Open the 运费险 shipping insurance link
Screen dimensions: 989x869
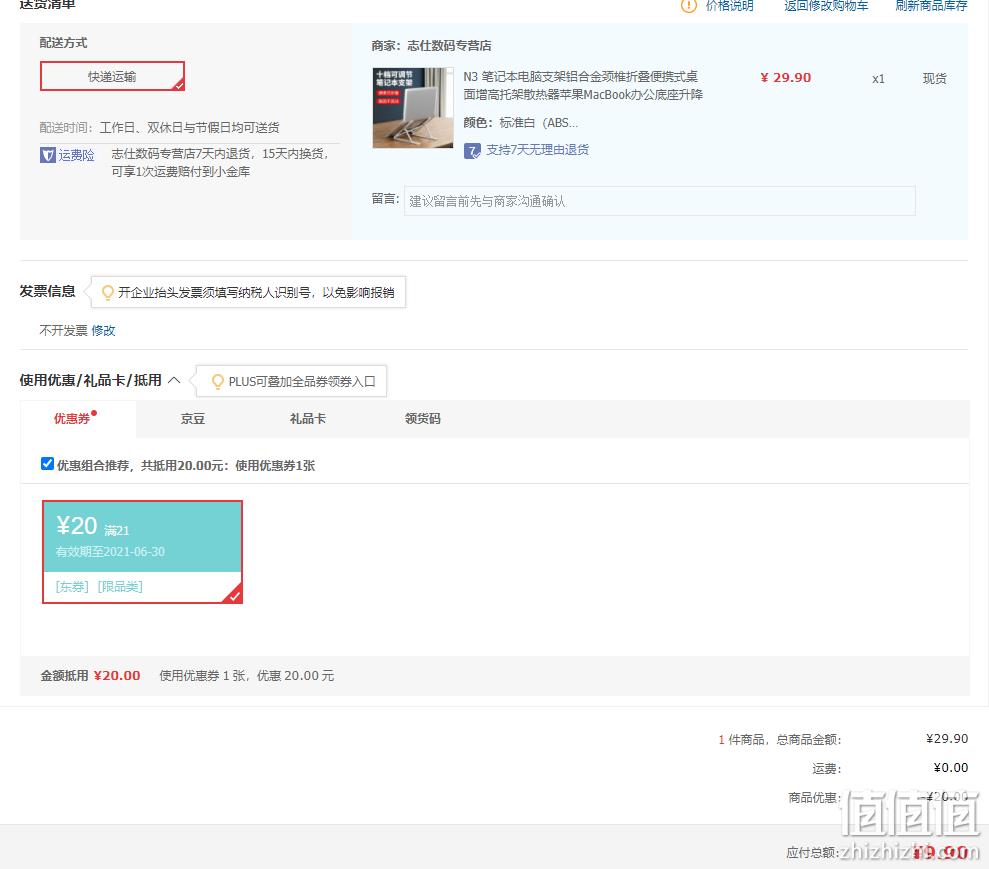[76, 155]
